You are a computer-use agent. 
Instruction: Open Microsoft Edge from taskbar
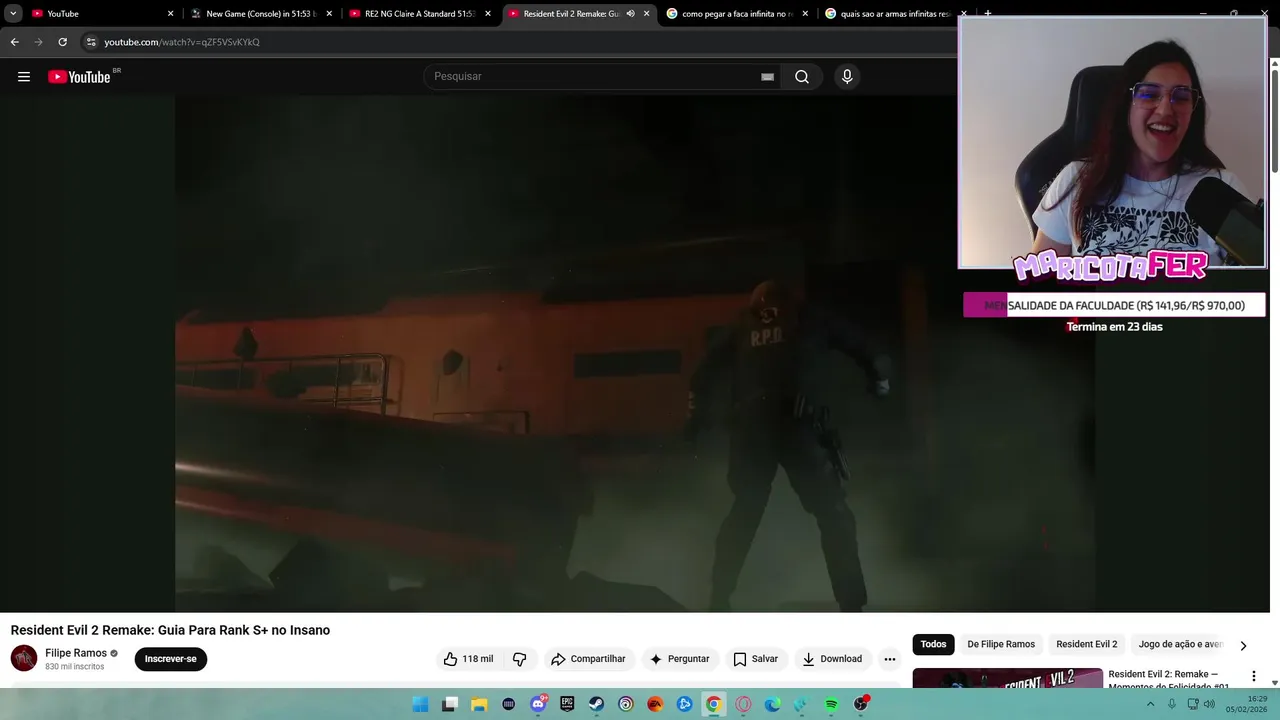tap(772, 704)
